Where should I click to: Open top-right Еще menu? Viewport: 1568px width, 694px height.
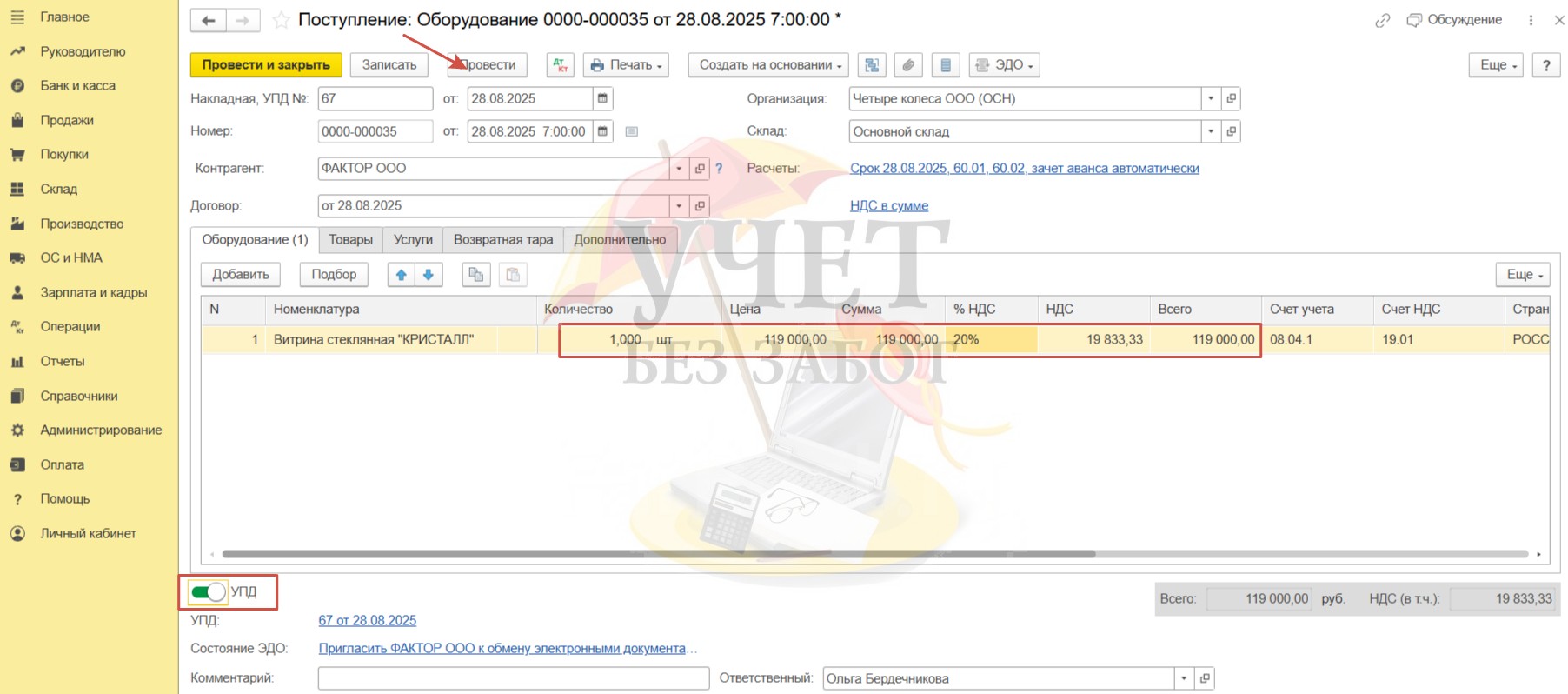point(1496,65)
